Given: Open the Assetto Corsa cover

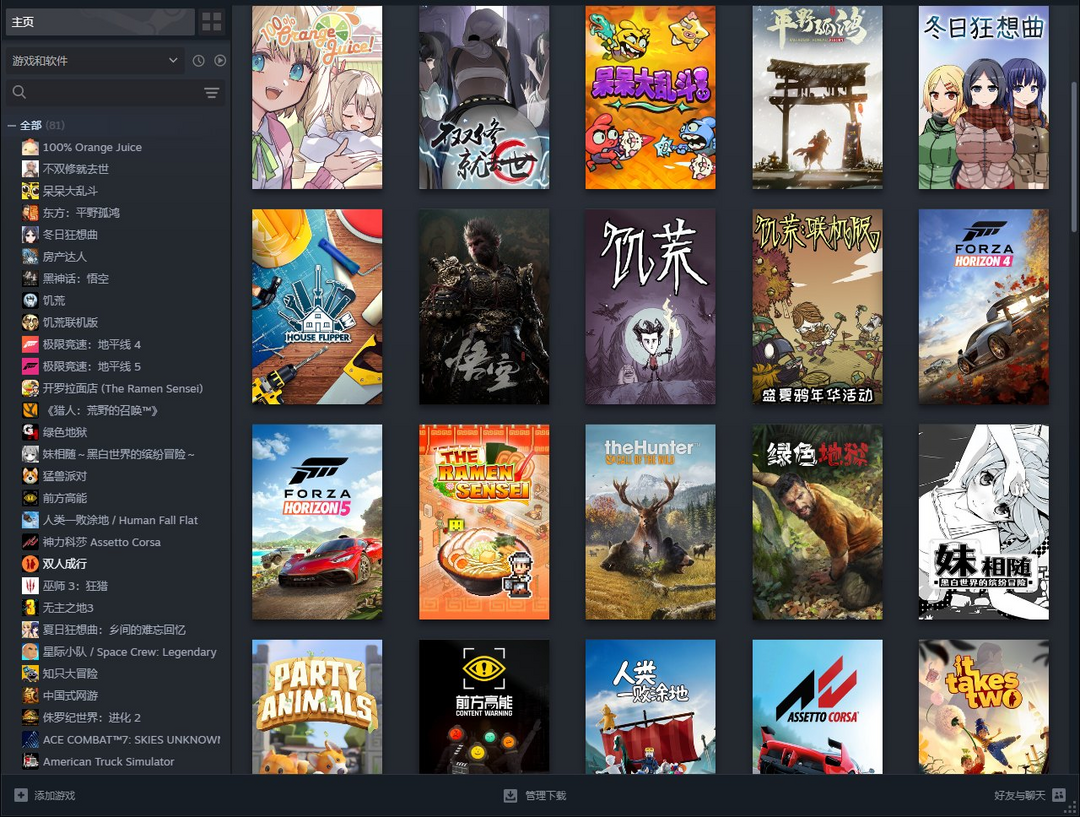Looking at the screenshot, I should (817, 707).
